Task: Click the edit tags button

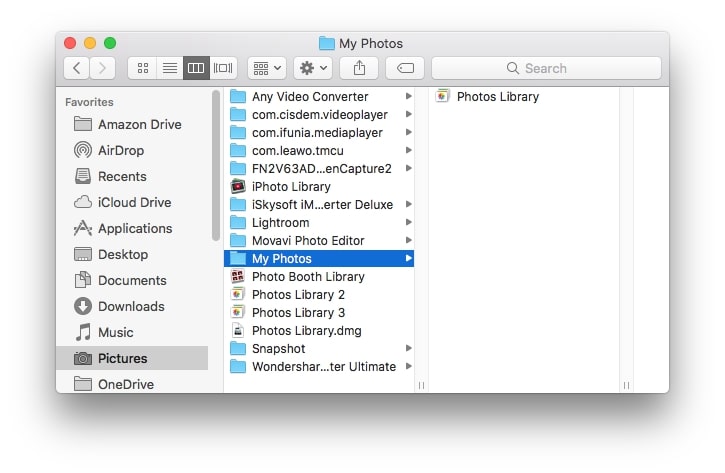Action: [405, 68]
